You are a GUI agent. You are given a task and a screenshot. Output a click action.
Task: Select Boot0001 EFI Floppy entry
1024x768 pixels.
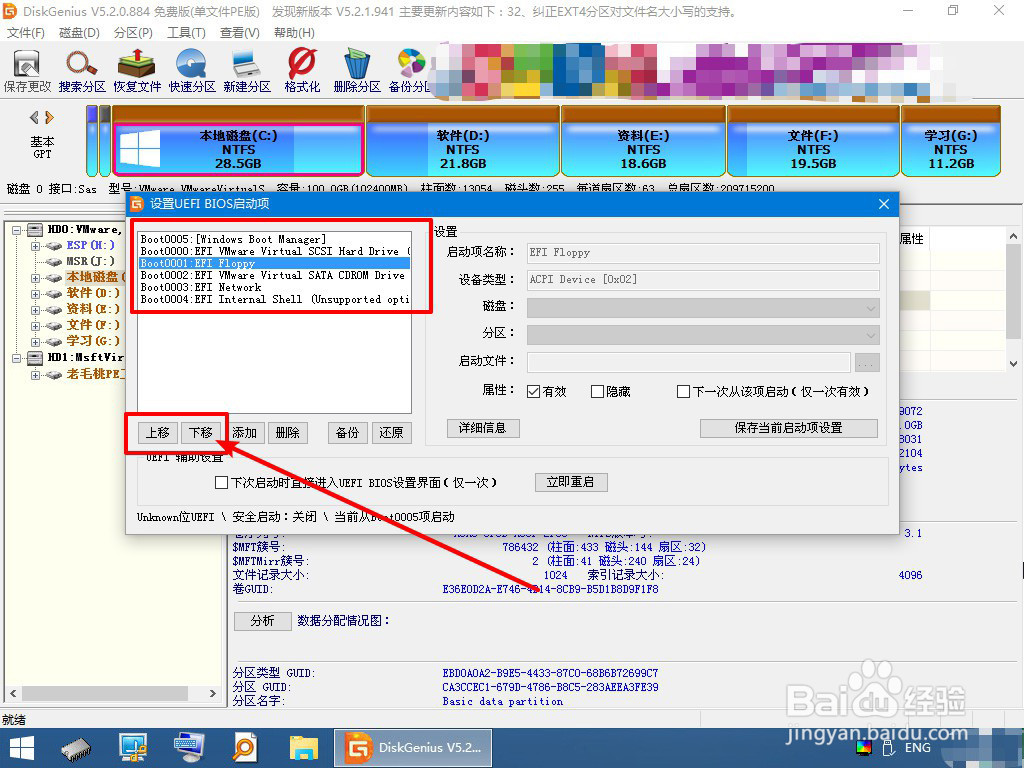pyautogui.click(x=275, y=263)
